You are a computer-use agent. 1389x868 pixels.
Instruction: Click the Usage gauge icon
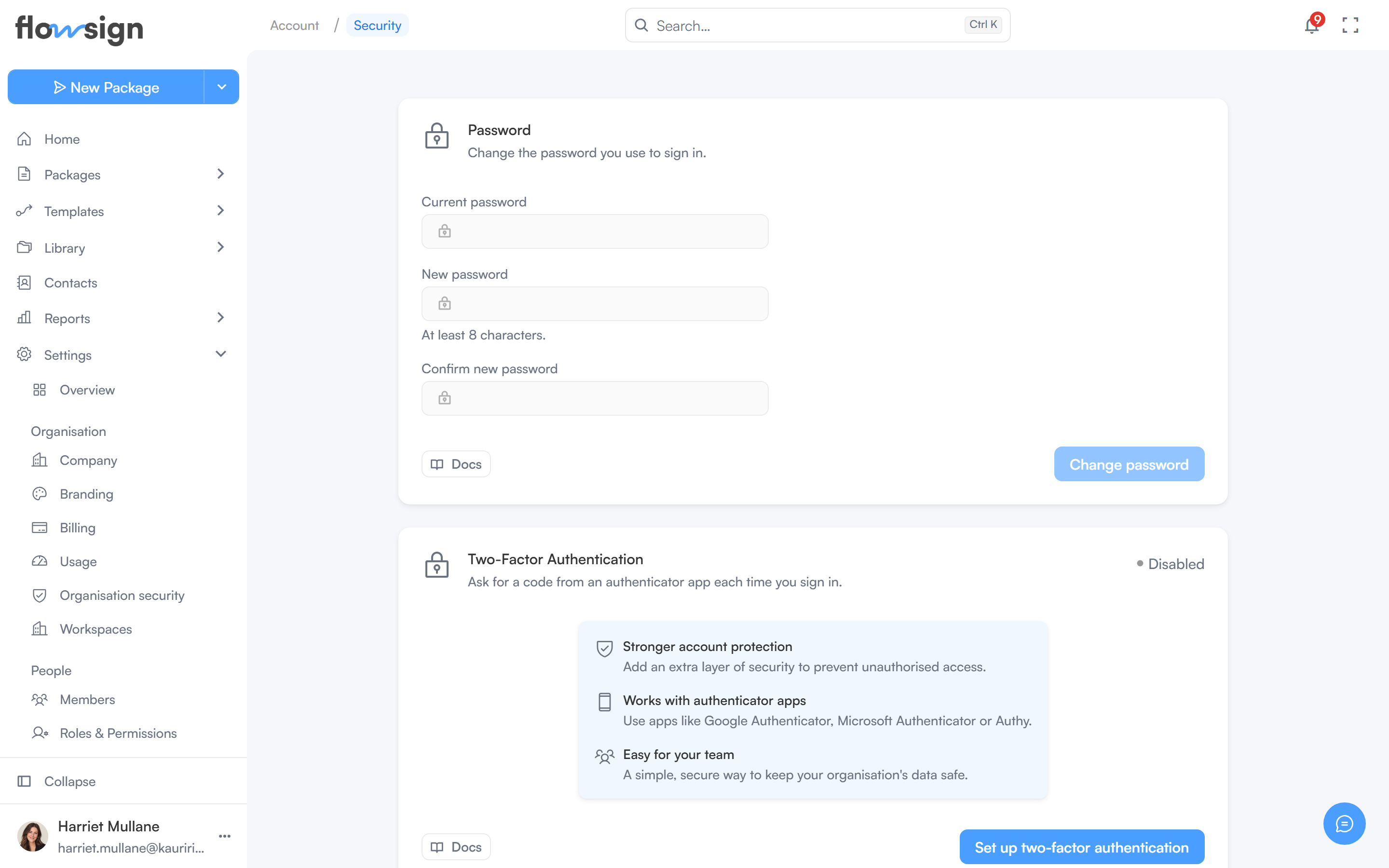coord(40,561)
